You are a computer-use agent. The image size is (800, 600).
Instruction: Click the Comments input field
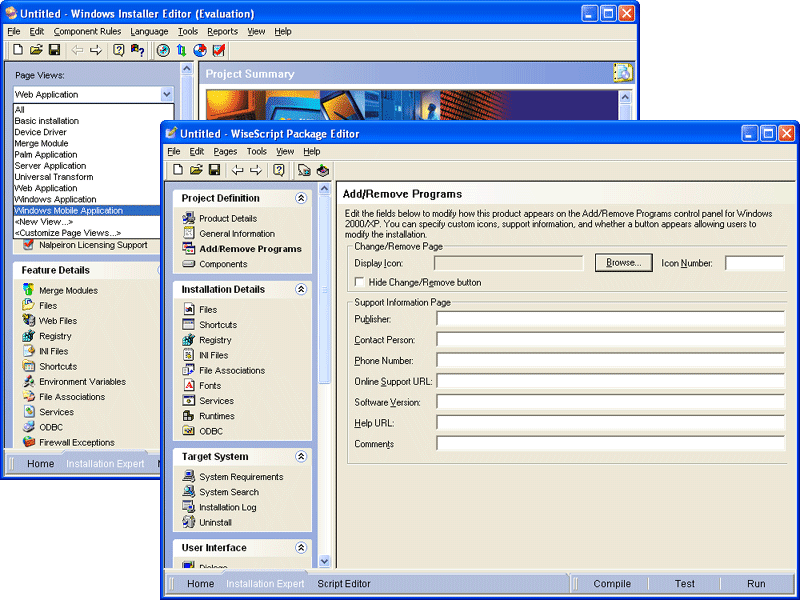pyautogui.click(x=610, y=444)
